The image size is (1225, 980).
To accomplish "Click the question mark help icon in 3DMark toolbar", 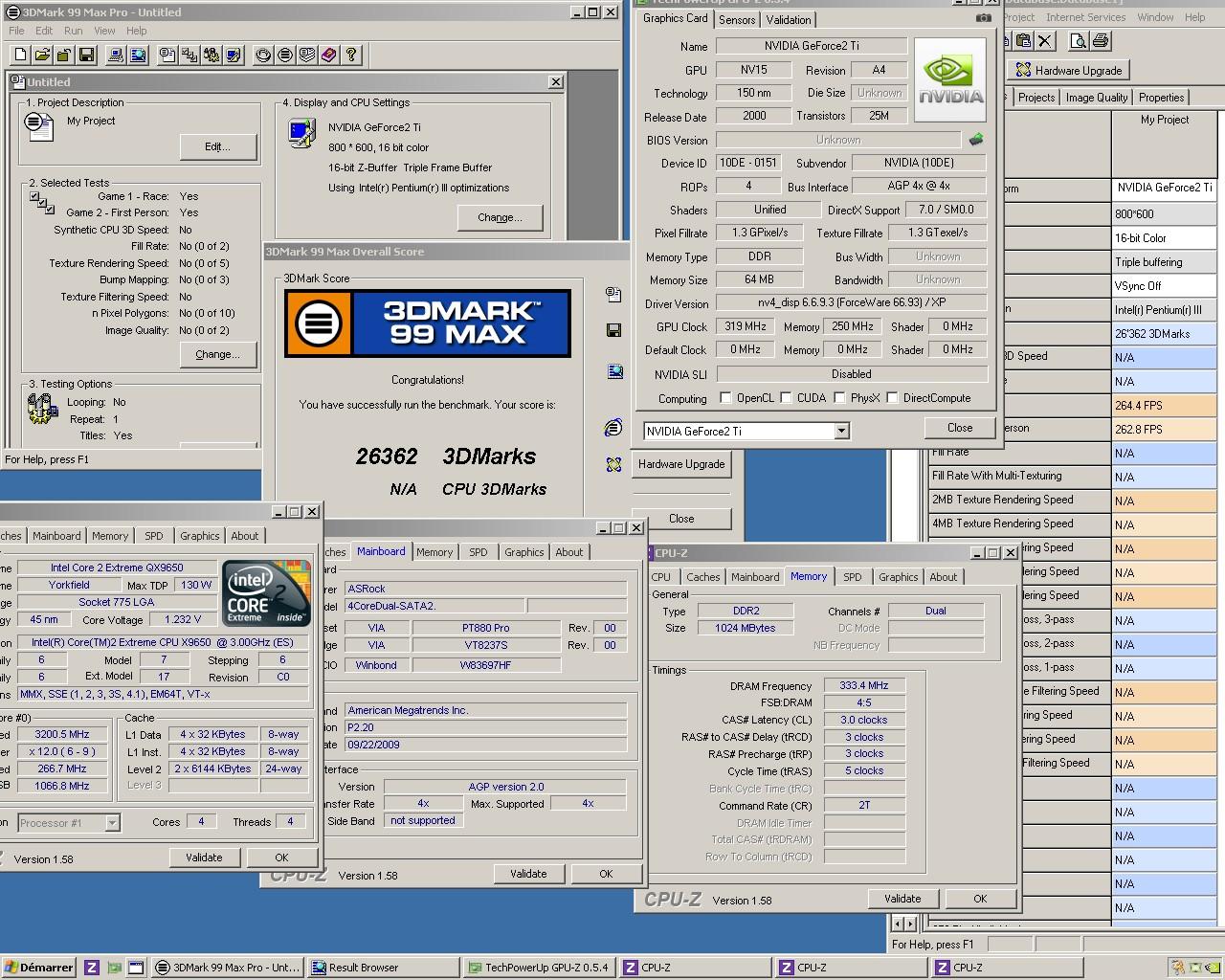I will click(x=351, y=56).
